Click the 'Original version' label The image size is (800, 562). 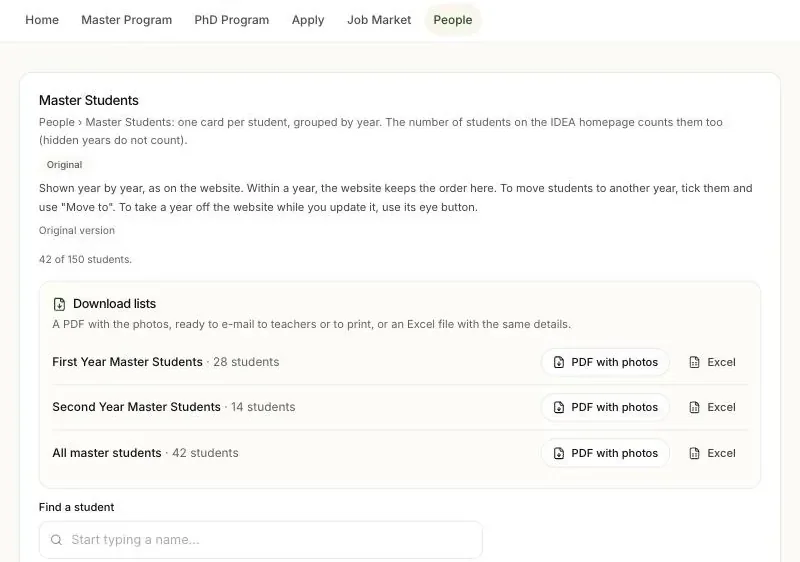pos(77,231)
